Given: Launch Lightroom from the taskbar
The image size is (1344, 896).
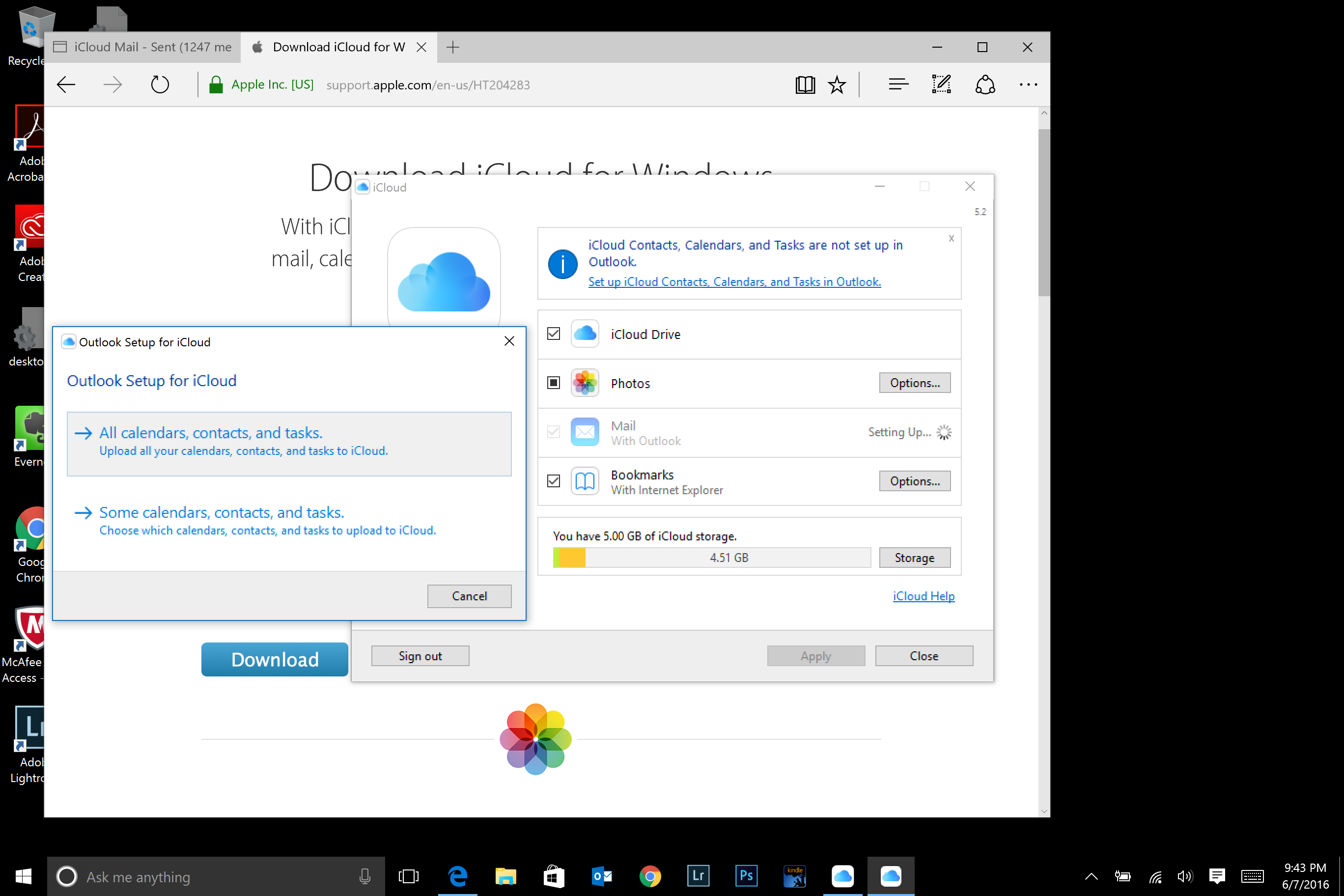Looking at the screenshot, I should tap(699, 876).
